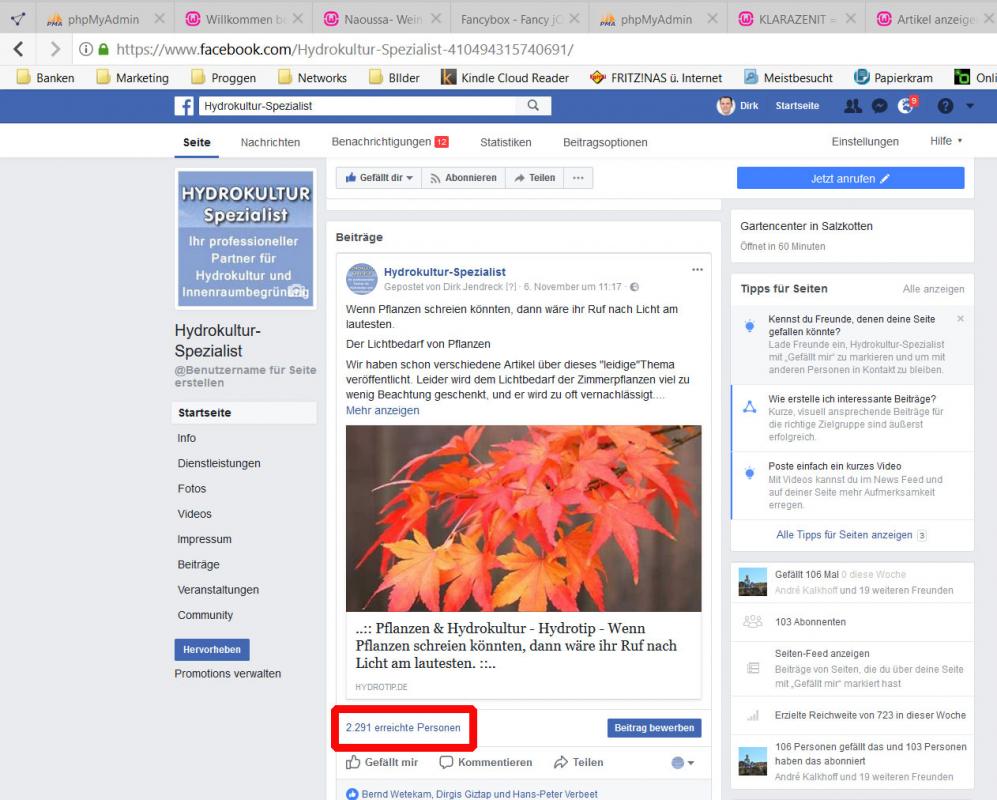Image resolution: width=997 pixels, height=800 pixels.
Task: Dismiss the Kennst du Freunde tip
Action: 960,318
